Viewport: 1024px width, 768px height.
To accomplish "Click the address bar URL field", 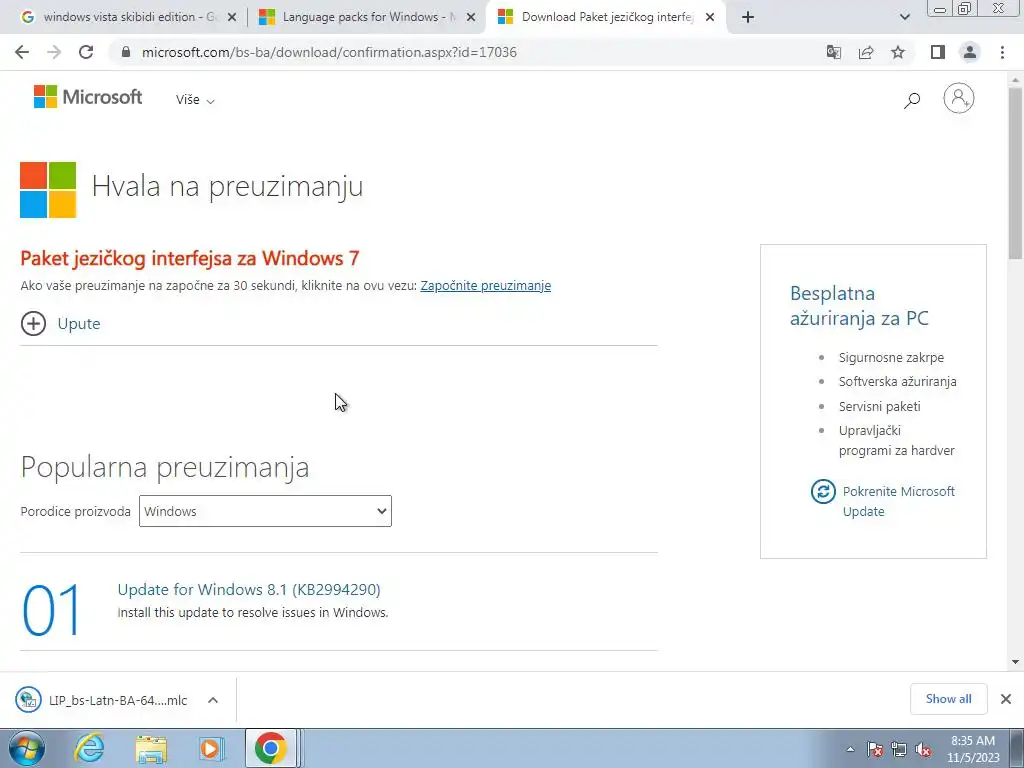I will tap(329, 52).
